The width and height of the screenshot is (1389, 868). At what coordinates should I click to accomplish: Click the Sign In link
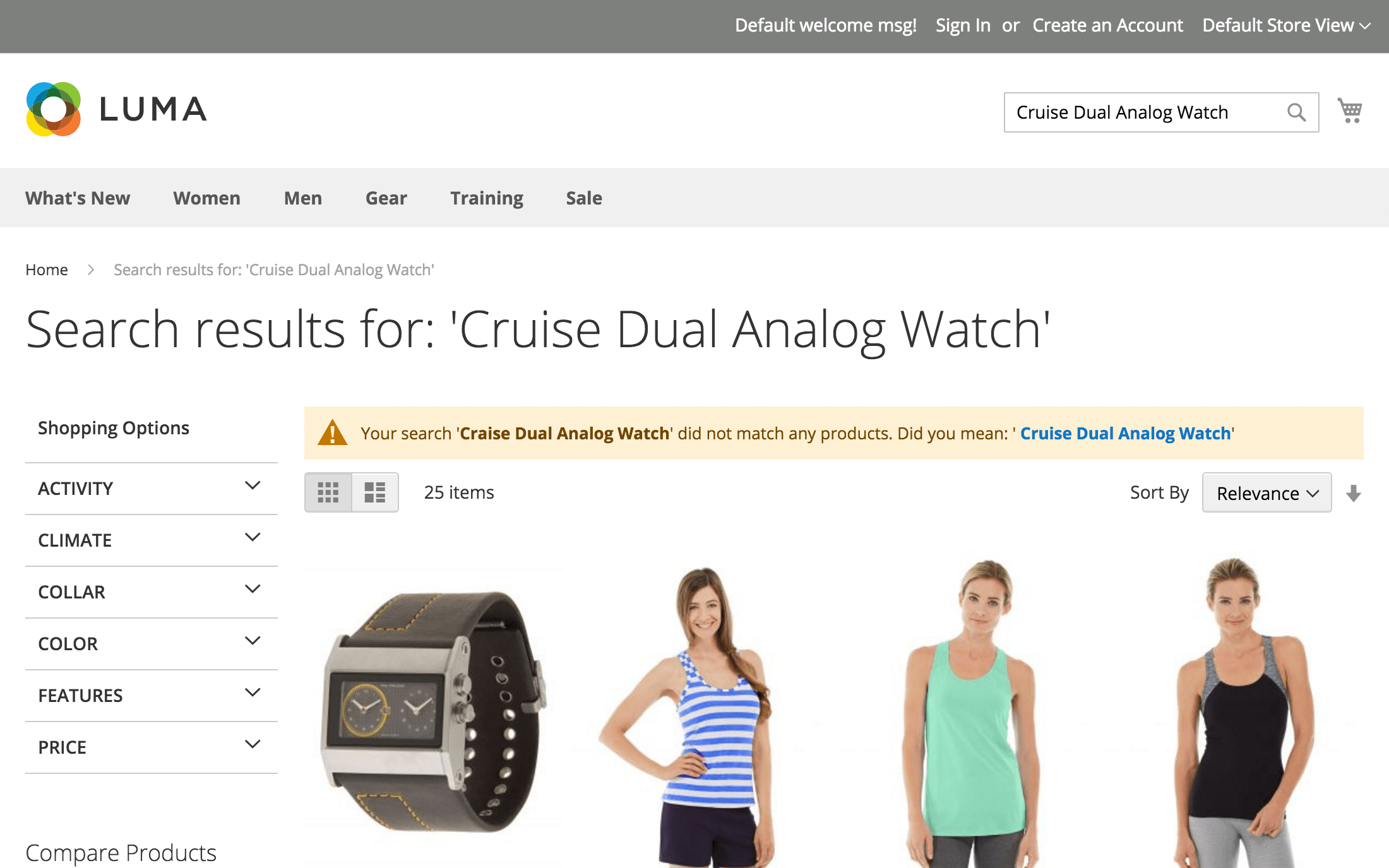pyautogui.click(x=963, y=25)
